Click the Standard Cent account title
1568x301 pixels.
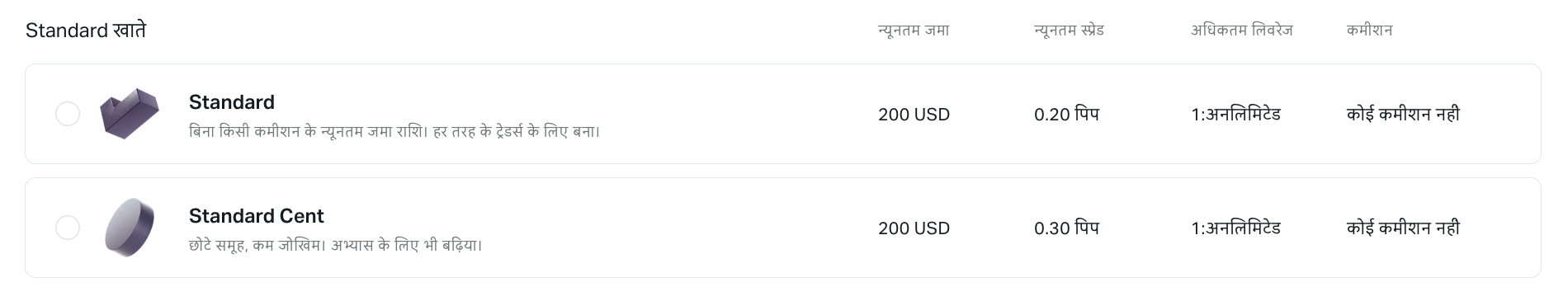(257, 216)
